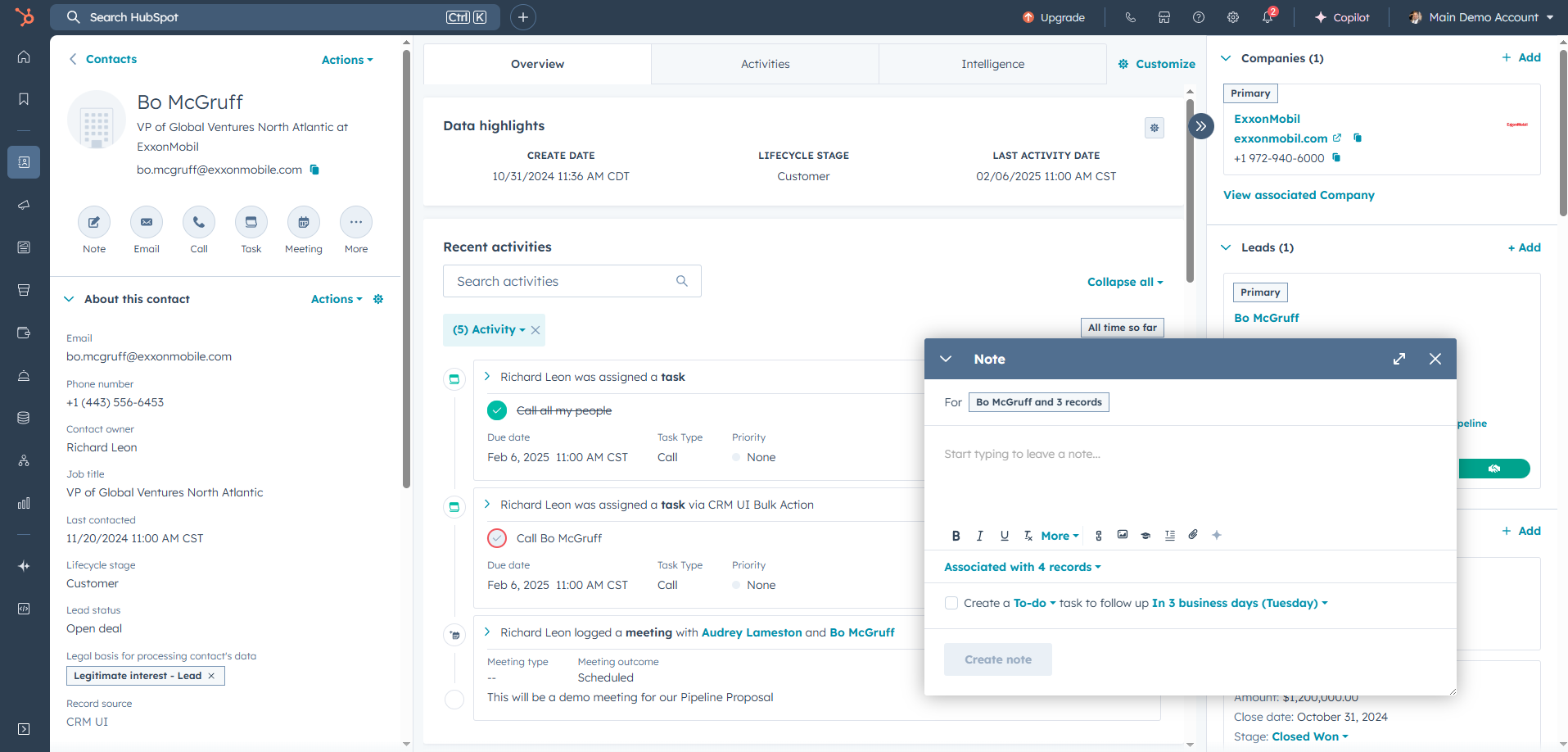The height and width of the screenshot is (752, 1568).
Task: Open Copilot from the top bar
Action: tap(1342, 17)
